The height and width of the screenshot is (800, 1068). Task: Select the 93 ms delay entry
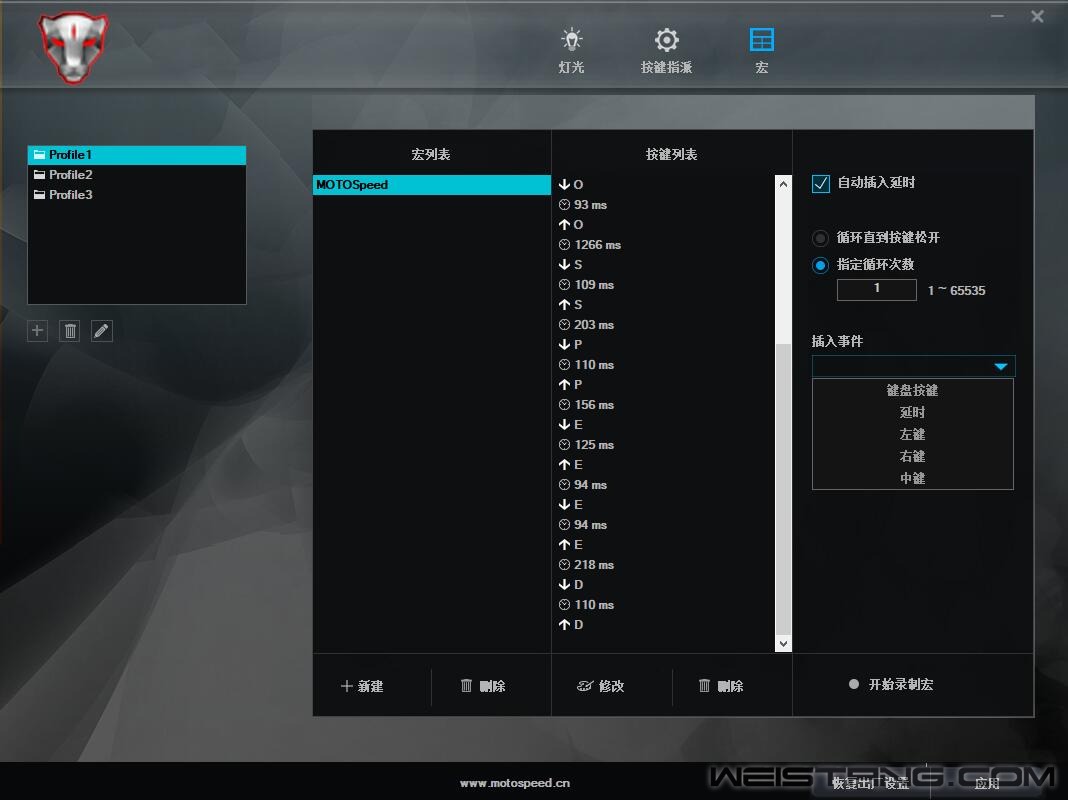(x=582, y=204)
